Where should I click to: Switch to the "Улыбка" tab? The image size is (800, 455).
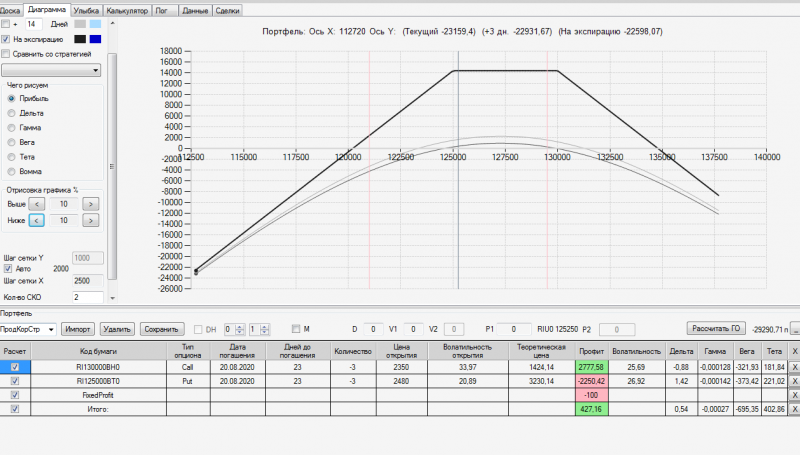pos(86,10)
